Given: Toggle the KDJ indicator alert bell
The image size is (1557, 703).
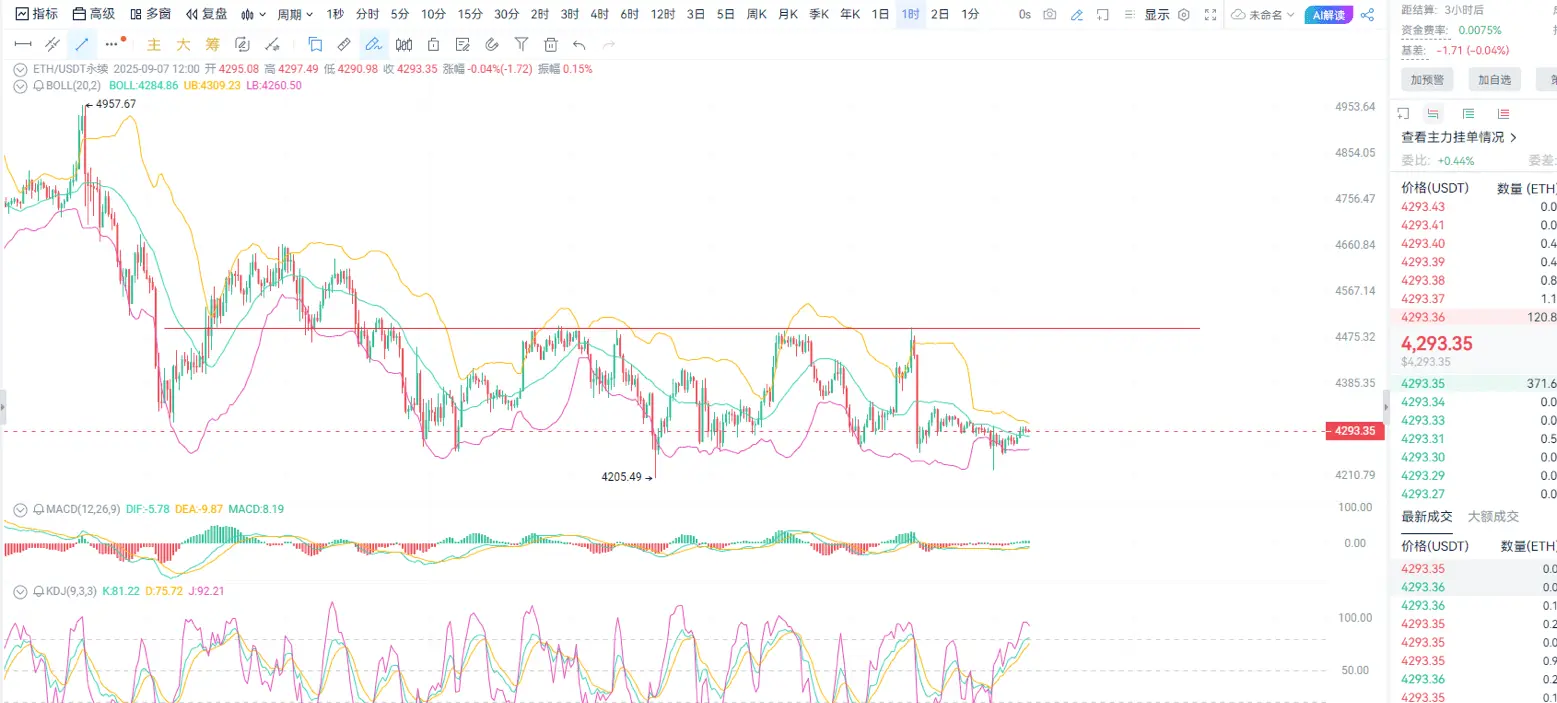Looking at the screenshot, I should pyautogui.click(x=39, y=591).
